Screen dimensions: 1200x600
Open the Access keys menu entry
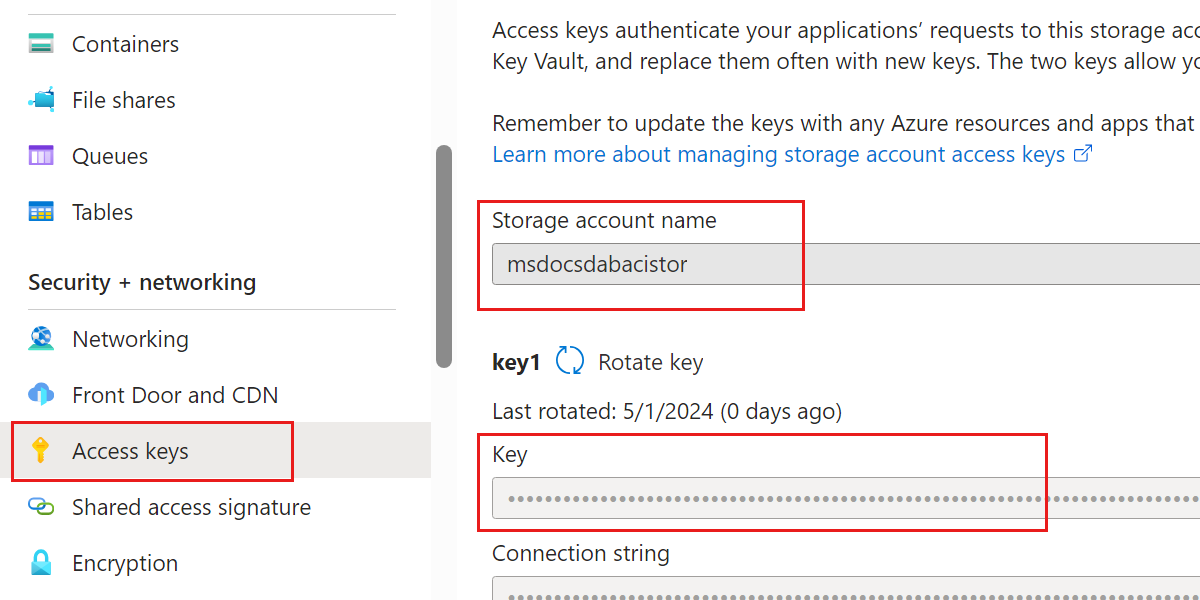[131, 450]
